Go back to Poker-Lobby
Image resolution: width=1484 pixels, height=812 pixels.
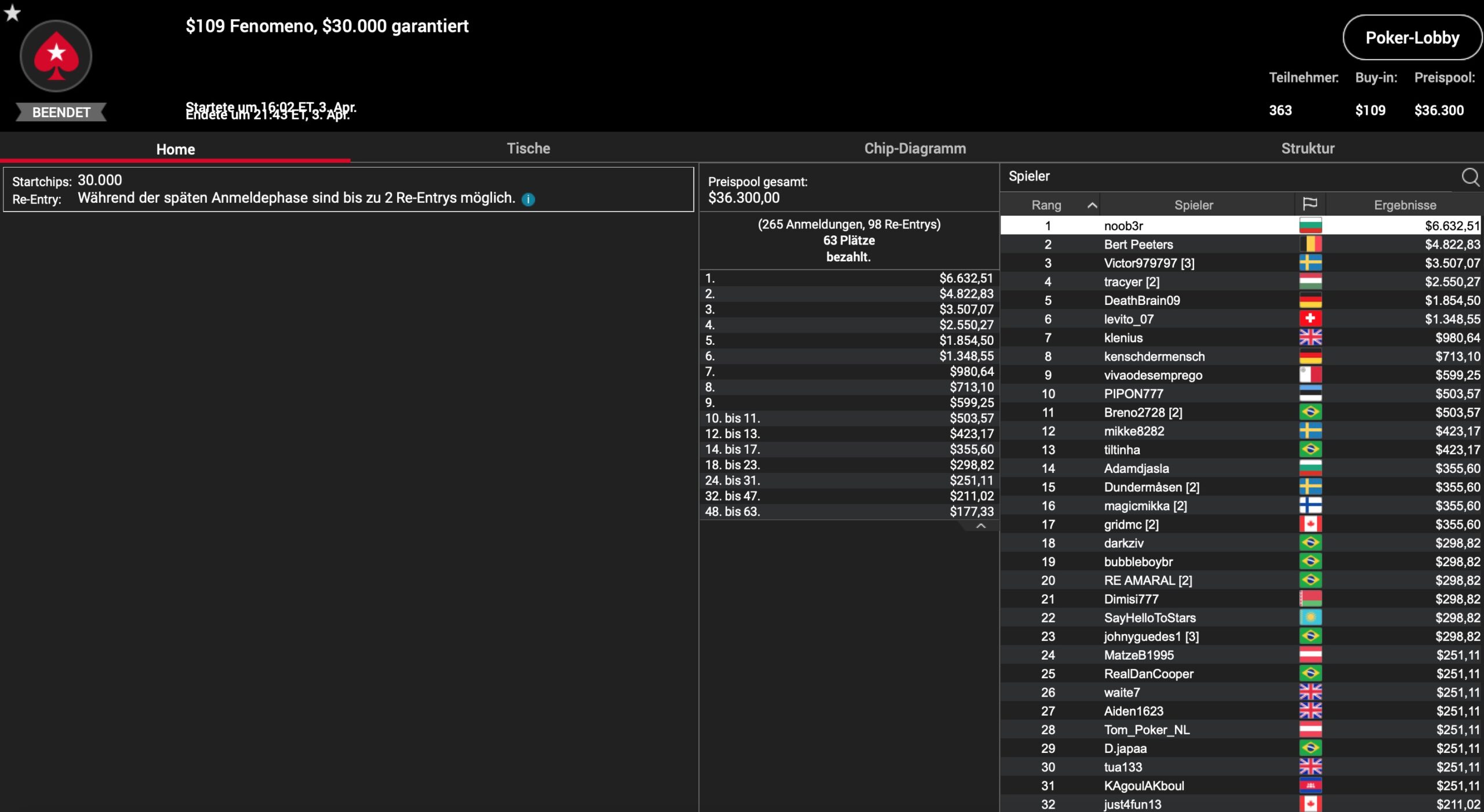pyautogui.click(x=1412, y=38)
